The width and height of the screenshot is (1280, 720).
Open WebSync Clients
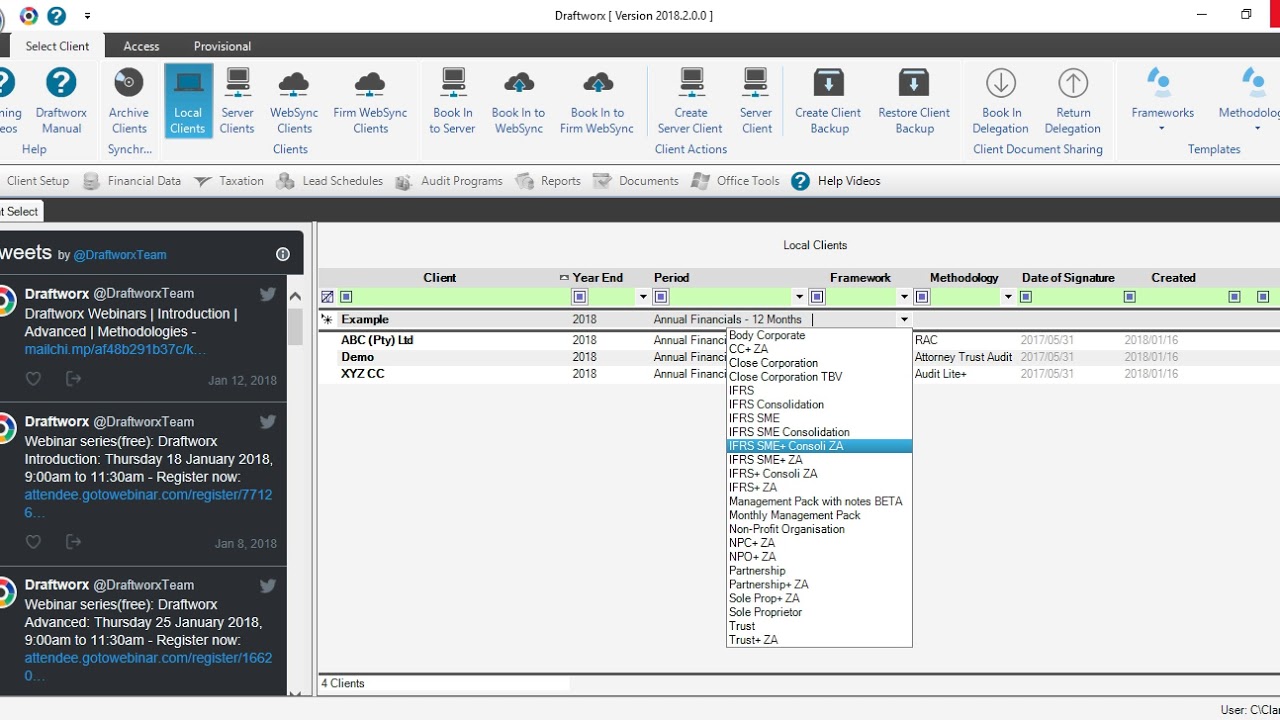(x=294, y=100)
